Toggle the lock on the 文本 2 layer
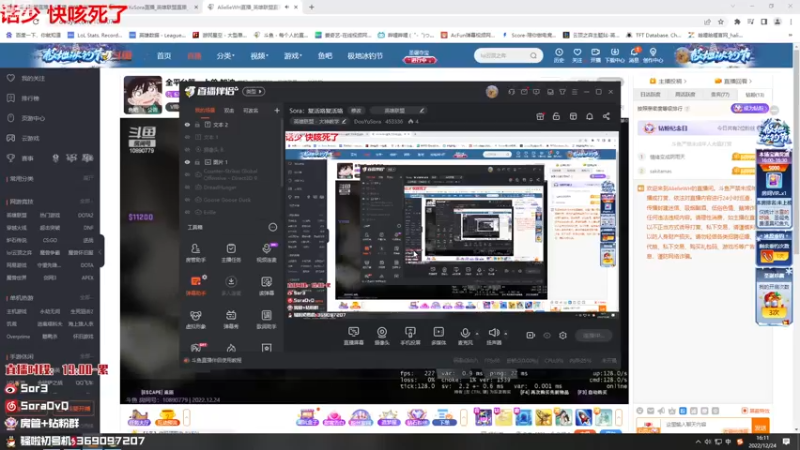Viewport: 800px width, 450px height. click(197, 124)
